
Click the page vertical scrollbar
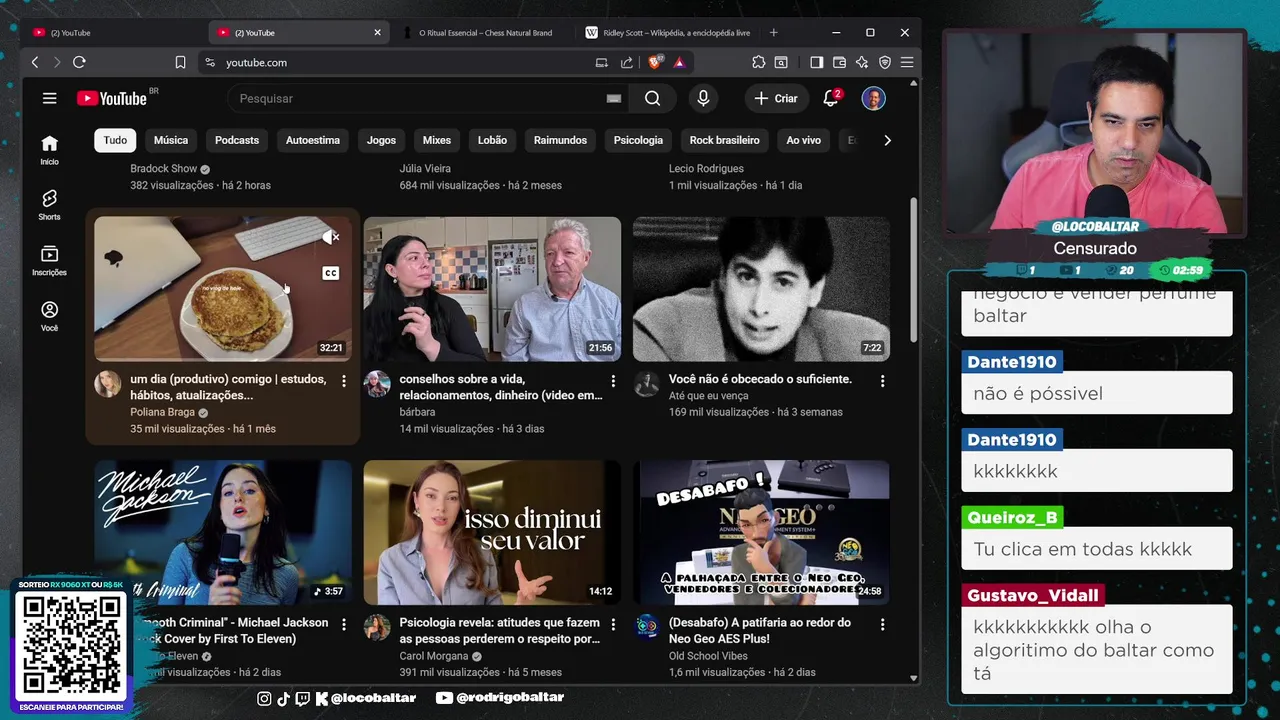click(913, 270)
